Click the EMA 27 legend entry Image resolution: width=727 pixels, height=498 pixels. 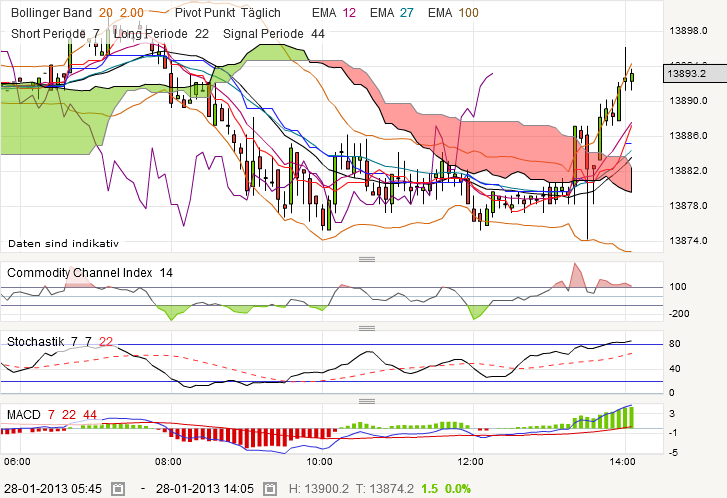pyautogui.click(x=391, y=13)
